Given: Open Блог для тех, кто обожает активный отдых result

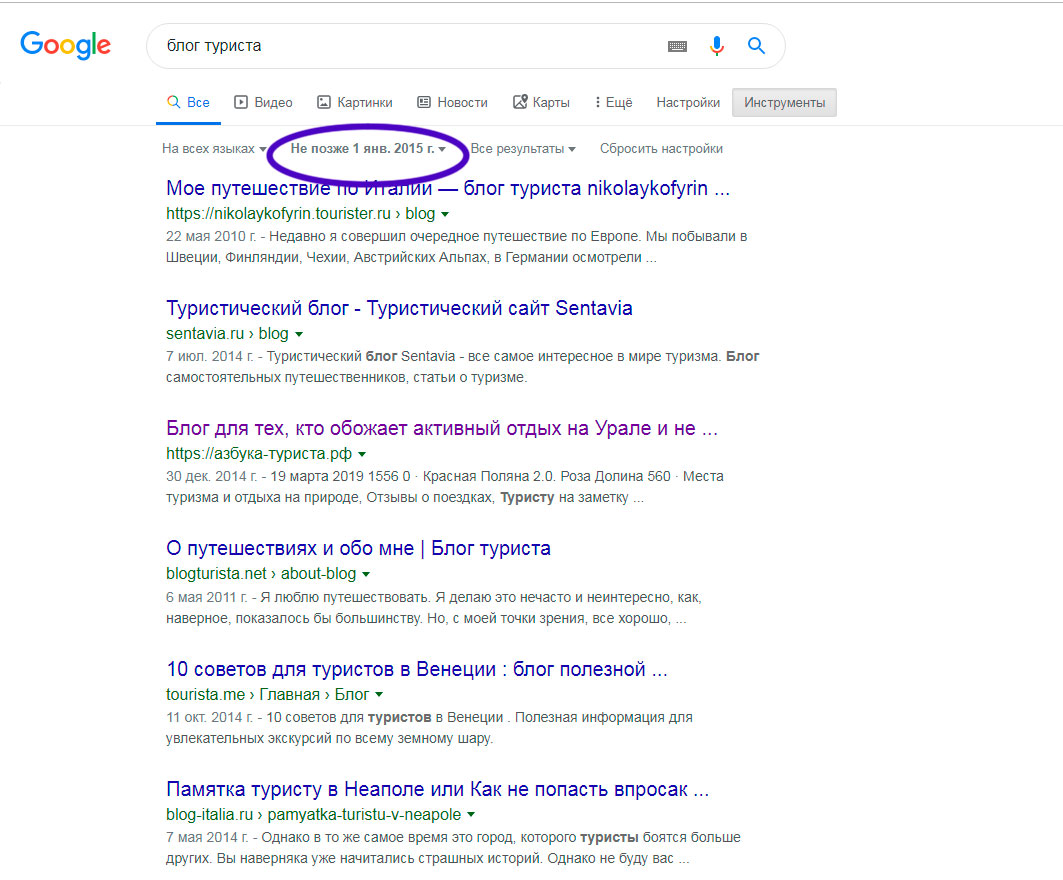Looking at the screenshot, I should coord(442,428).
